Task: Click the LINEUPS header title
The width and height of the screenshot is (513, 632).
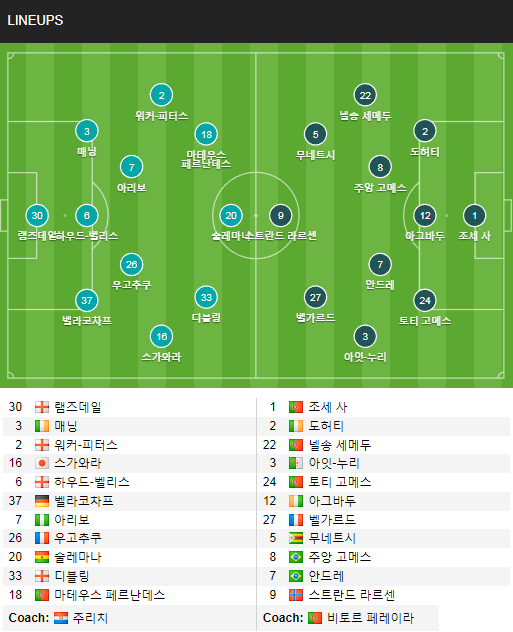Action: (35, 21)
